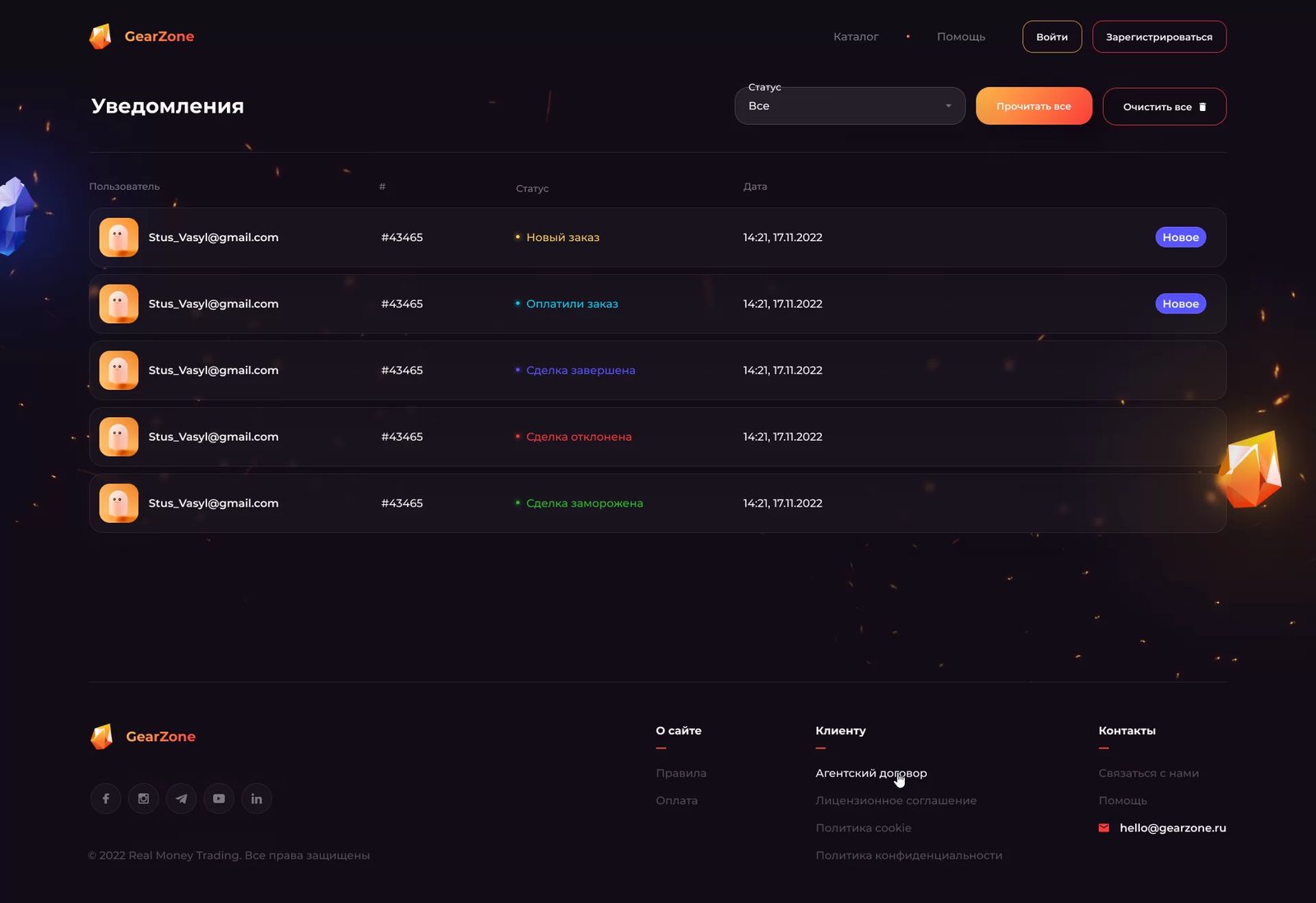
Task: Click the Зарегистрироваться button
Action: (x=1159, y=37)
